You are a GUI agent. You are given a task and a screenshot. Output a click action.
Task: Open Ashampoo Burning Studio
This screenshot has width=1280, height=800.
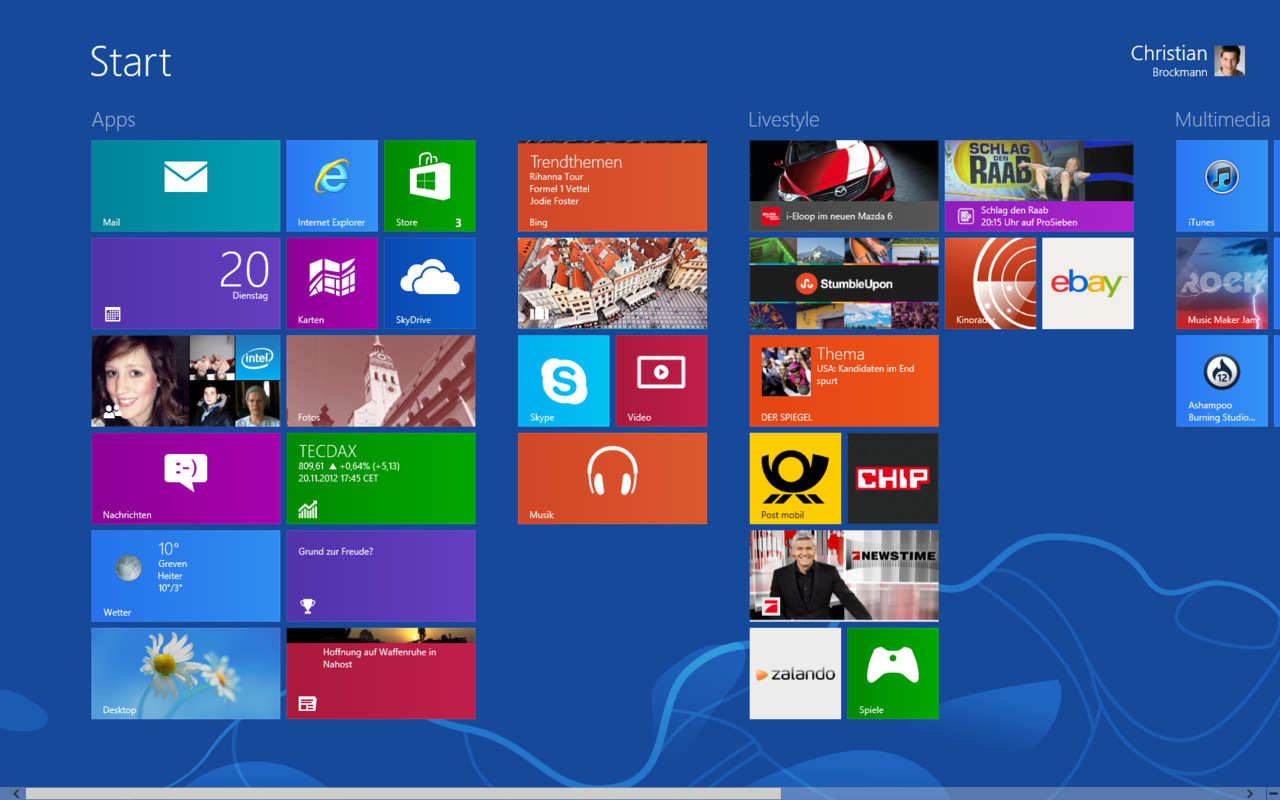click(1221, 380)
